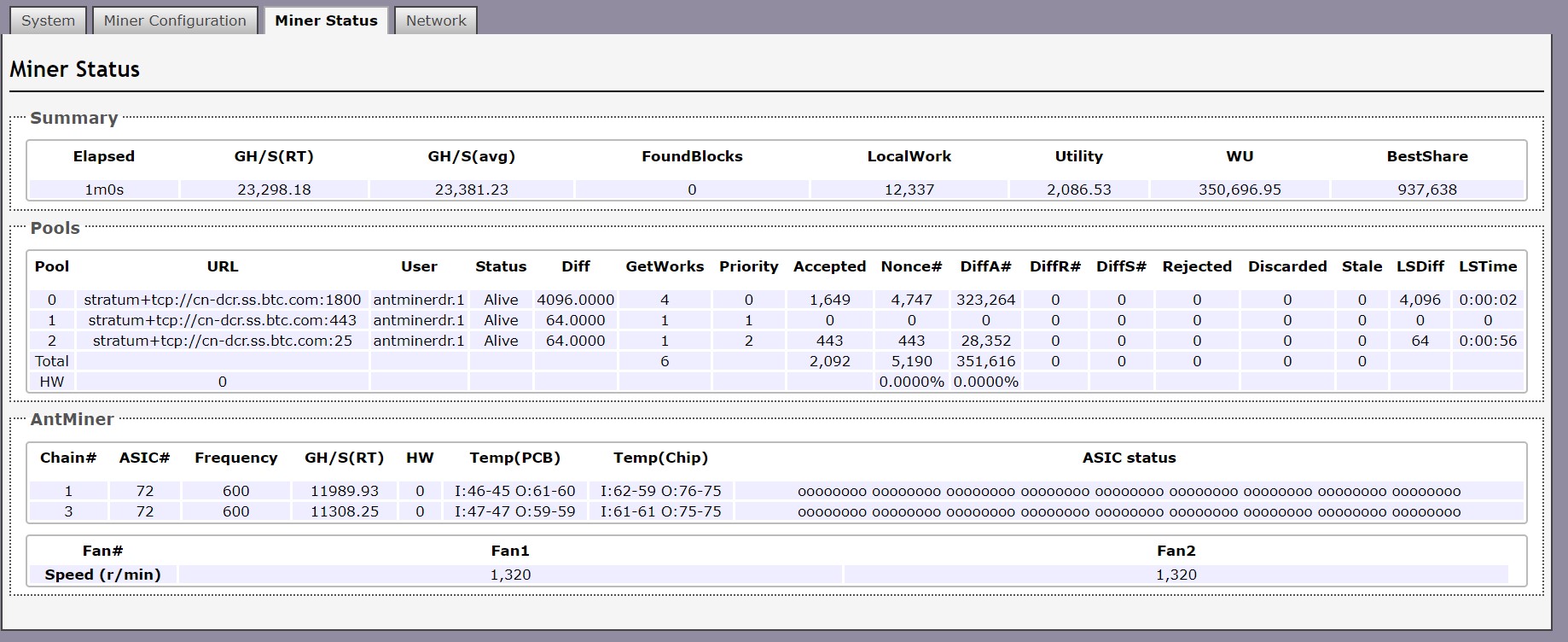Select the Miner Status tab
The height and width of the screenshot is (642, 1568).
(x=326, y=20)
